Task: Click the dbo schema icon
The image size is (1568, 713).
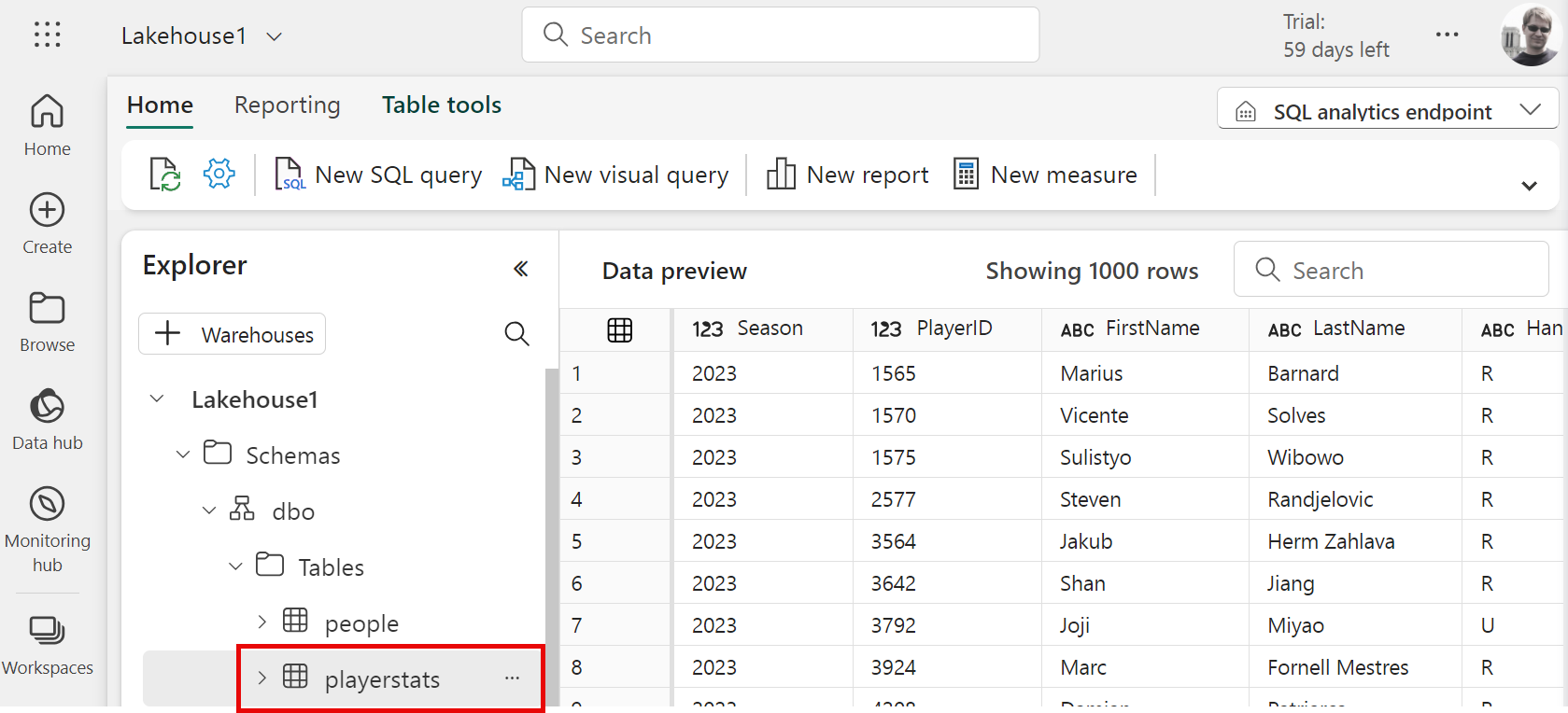Action: (x=242, y=509)
